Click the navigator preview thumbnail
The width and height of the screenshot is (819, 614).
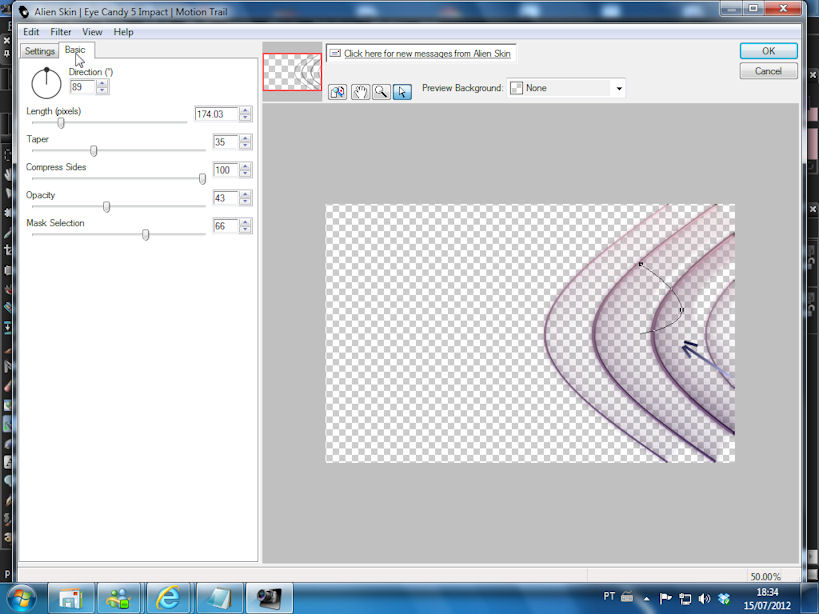(292, 72)
